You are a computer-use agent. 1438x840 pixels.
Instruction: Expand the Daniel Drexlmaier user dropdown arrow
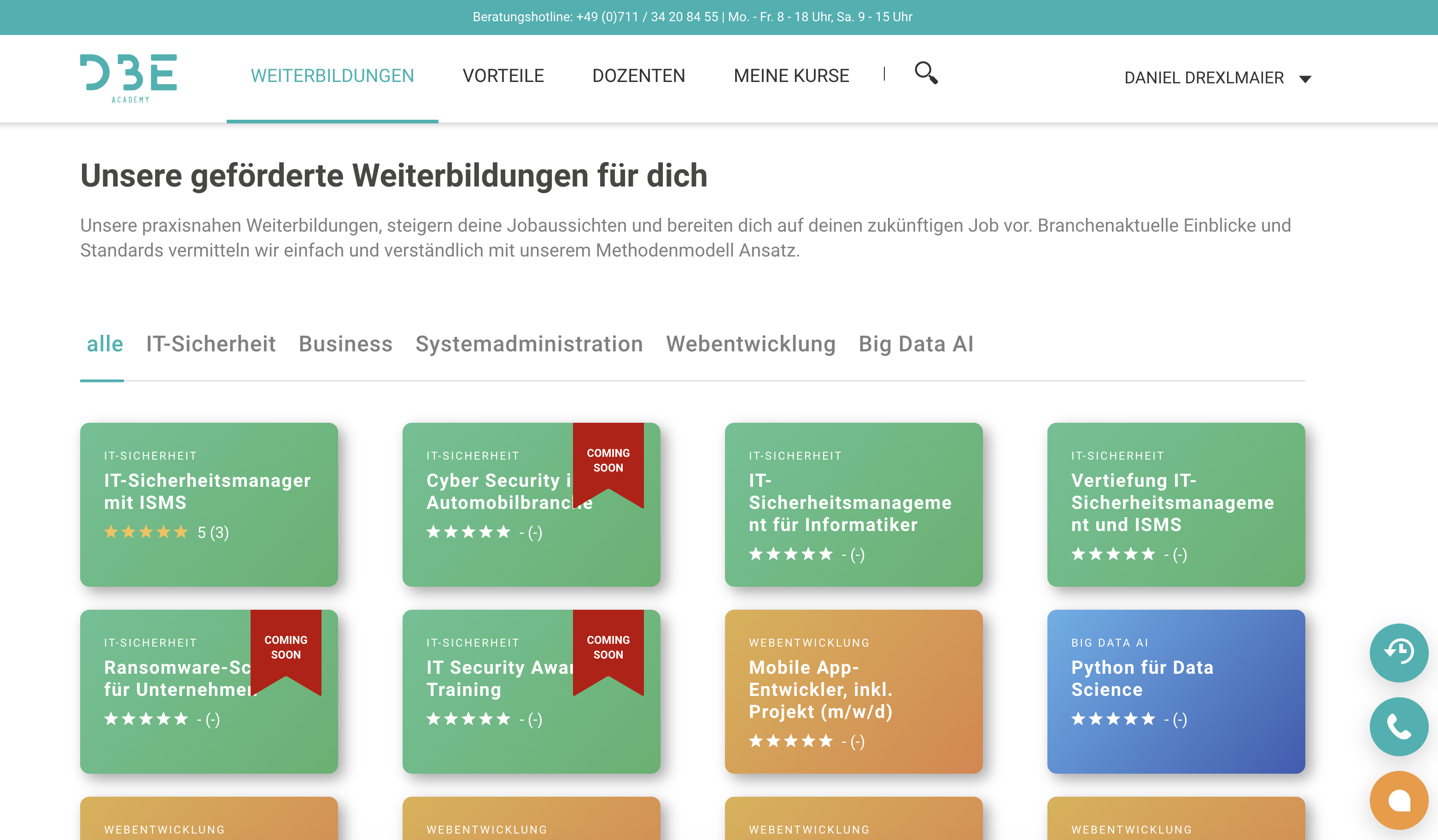(1305, 79)
